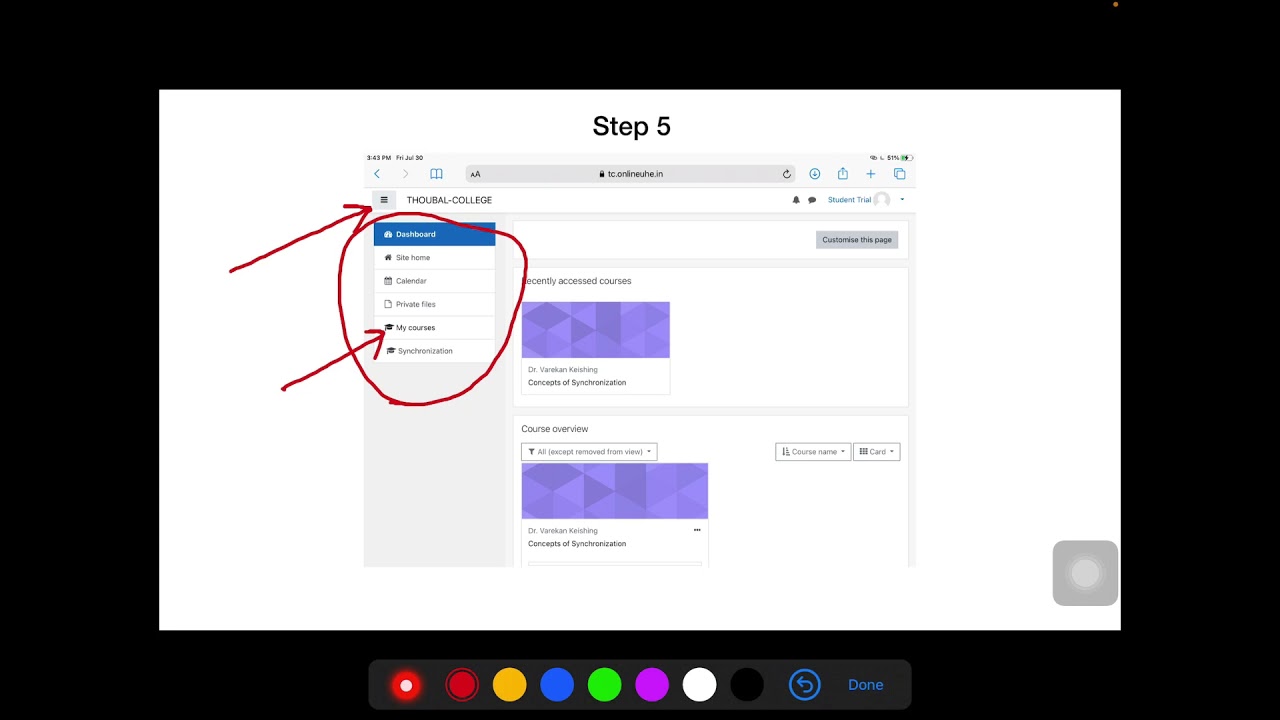This screenshot has width=1280, height=720.
Task: Add a new Safari tab
Action: pyautogui.click(x=870, y=174)
